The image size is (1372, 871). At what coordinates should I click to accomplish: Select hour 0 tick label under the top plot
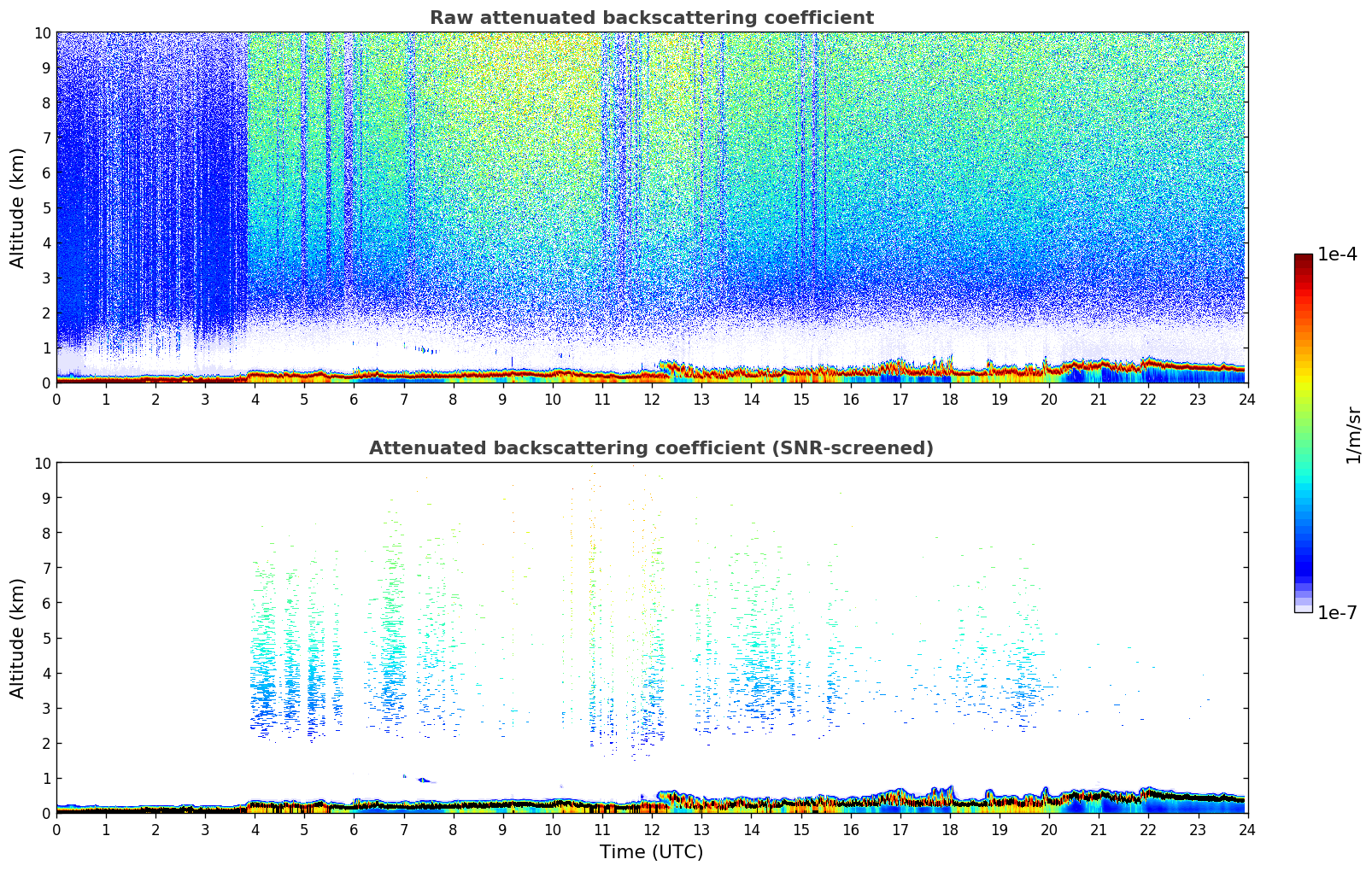[x=57, y=399]
